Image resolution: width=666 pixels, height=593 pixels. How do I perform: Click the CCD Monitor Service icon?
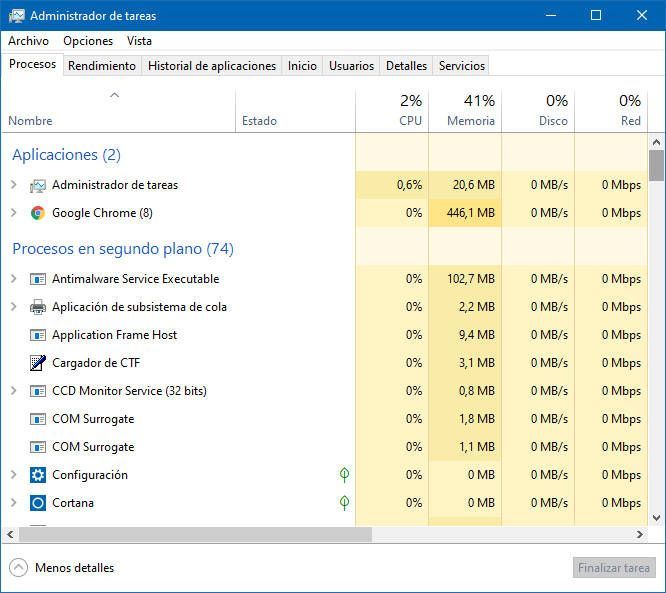point(37,391)
